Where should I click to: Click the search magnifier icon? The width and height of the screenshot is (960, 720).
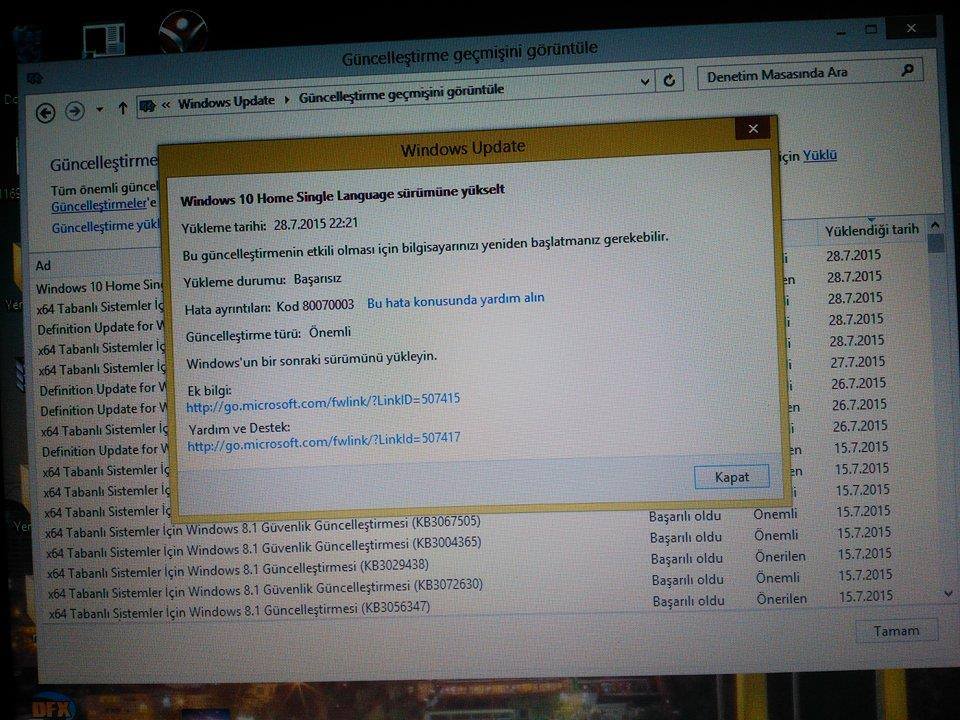tap(908, 70)
